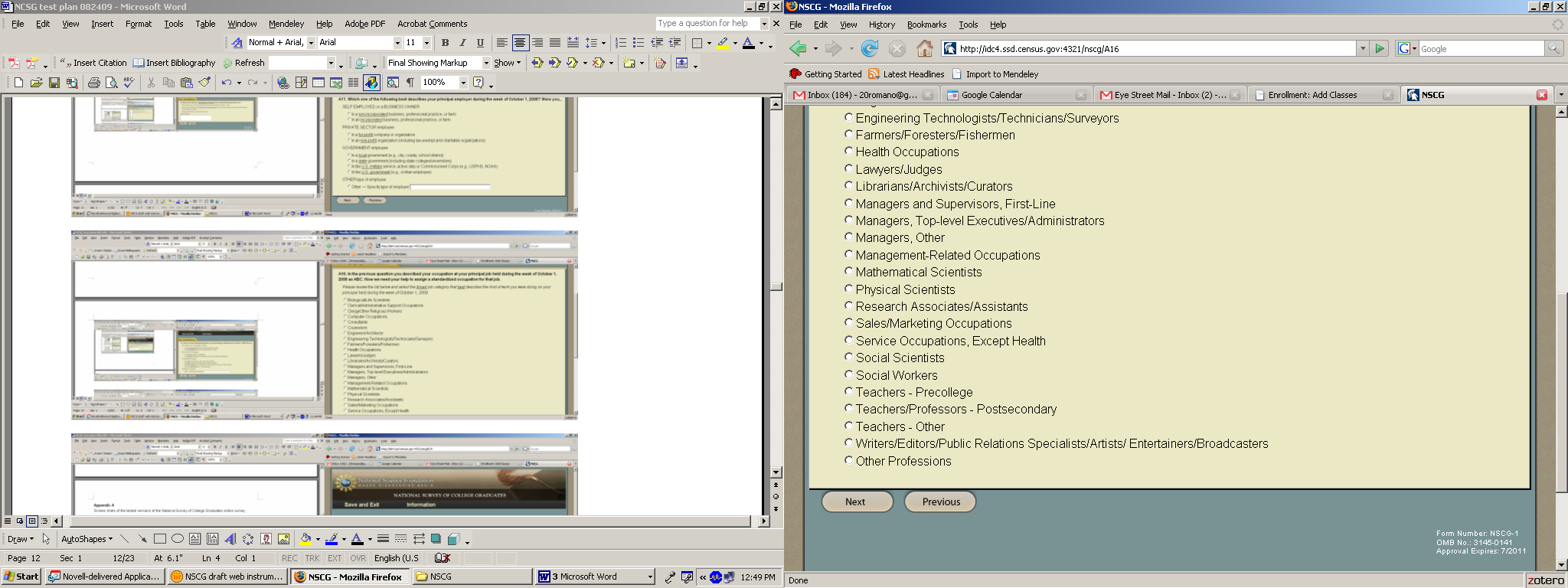Go to the Firefox Home page

pos(925,49)
